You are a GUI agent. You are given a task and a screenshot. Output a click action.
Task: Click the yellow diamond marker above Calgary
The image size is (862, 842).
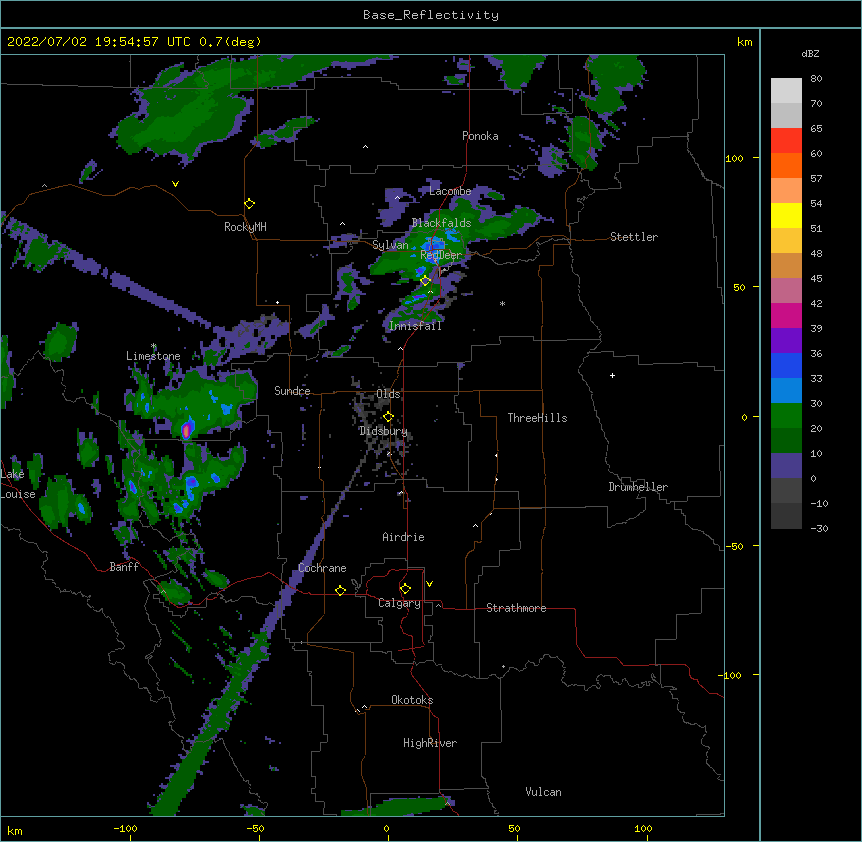405,589
